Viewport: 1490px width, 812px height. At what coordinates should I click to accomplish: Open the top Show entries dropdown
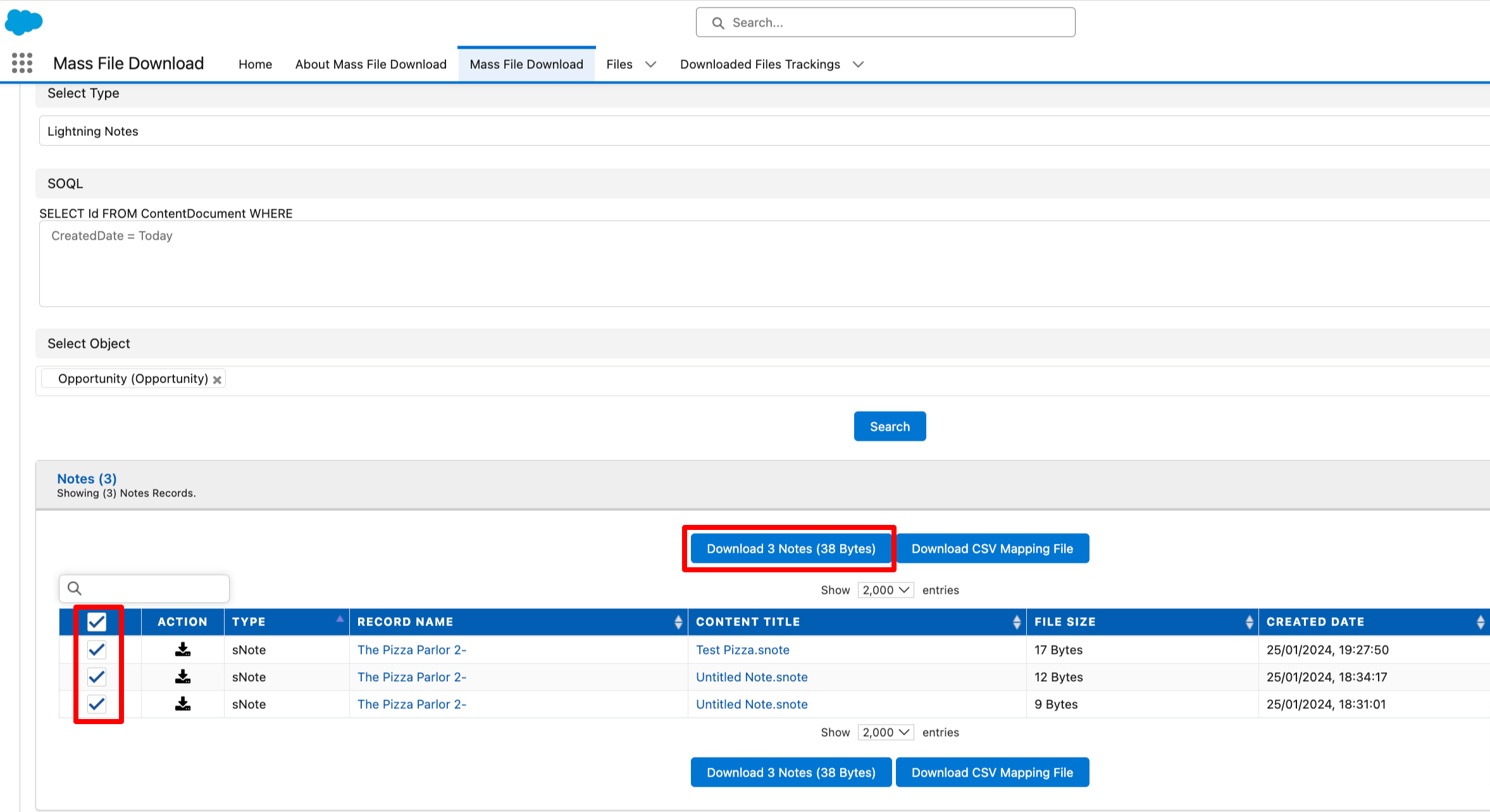885,590
